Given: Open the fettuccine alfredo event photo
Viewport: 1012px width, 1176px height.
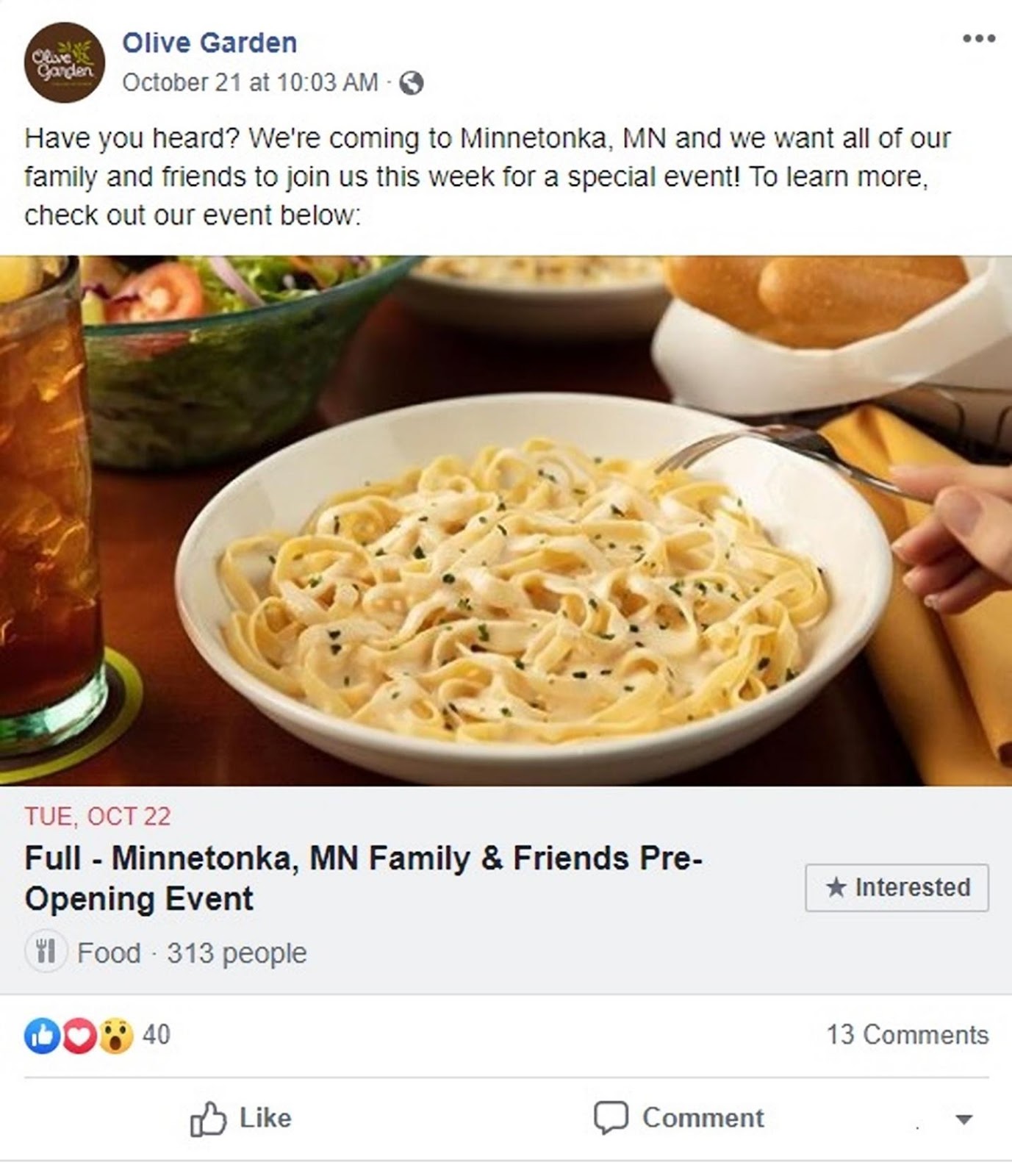Looking at the screenshot, I should click(506, 520).
